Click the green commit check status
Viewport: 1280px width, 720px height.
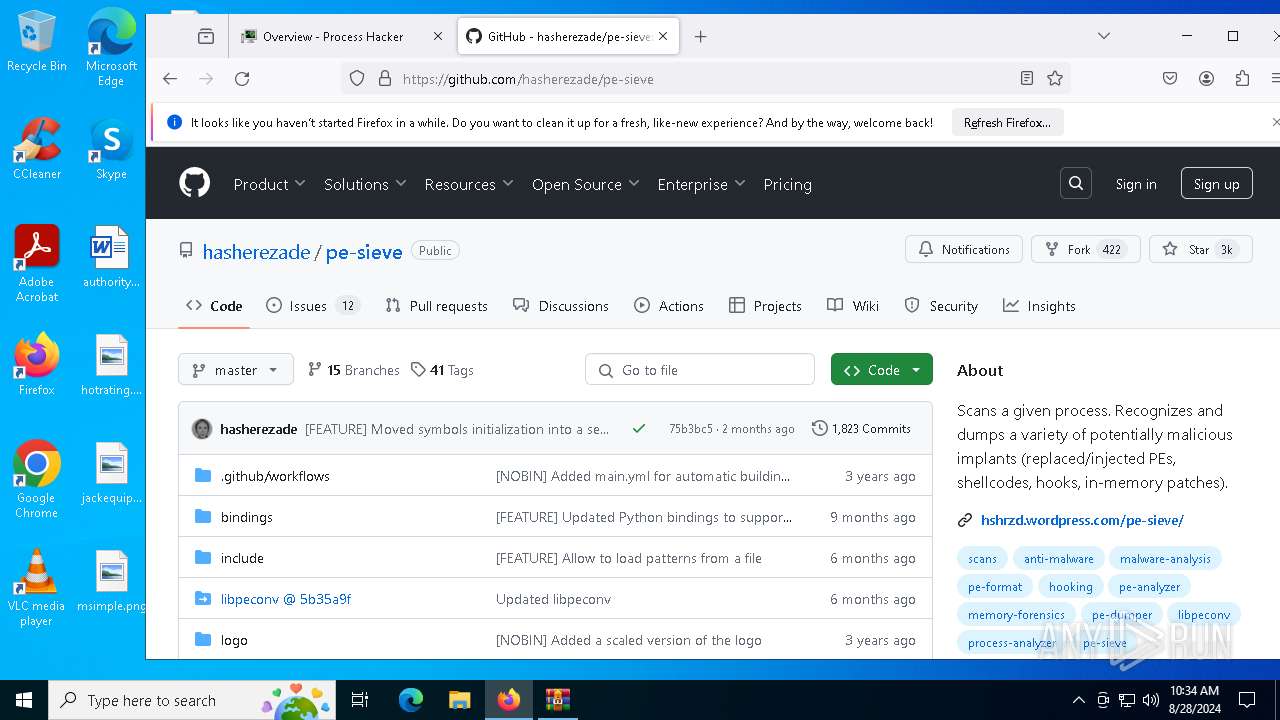click(x=639, y=429)
